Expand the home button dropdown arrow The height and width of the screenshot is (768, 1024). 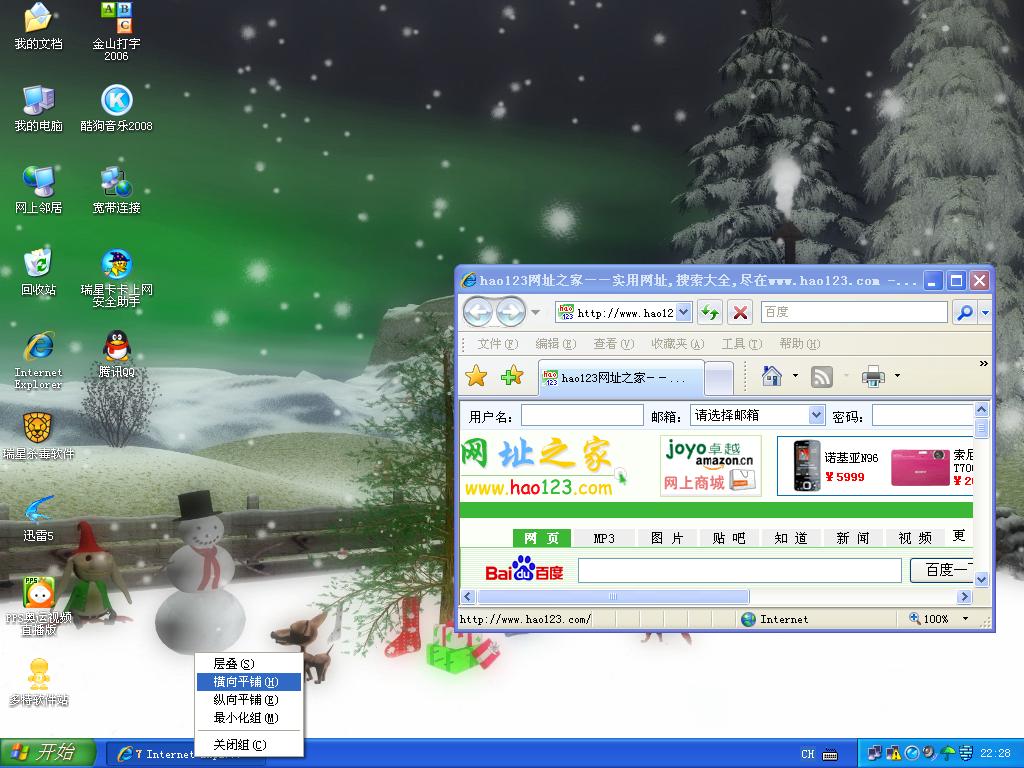pyautogui.click(x=795, y=376)
